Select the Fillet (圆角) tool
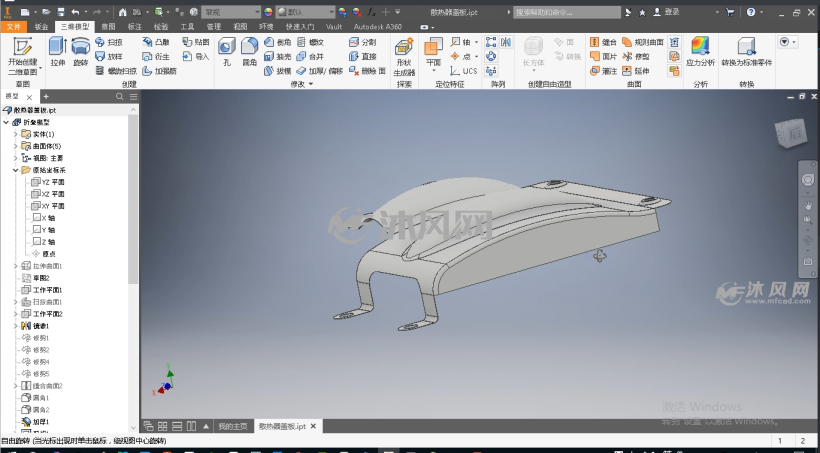Screen dimensions: 820x453 click(x=249, y=52)
